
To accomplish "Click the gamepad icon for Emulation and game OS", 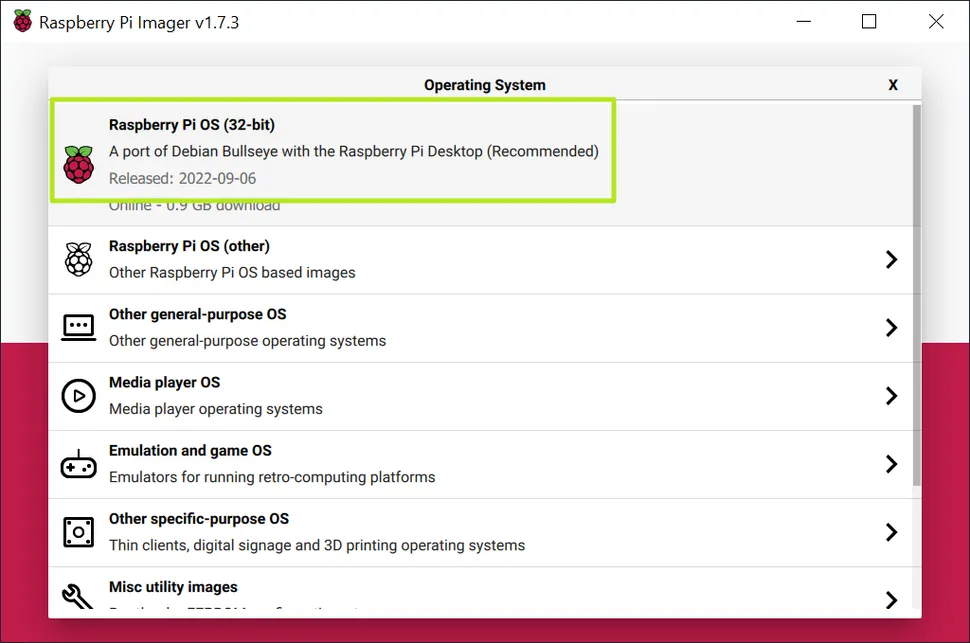I will tap(79, 464).
